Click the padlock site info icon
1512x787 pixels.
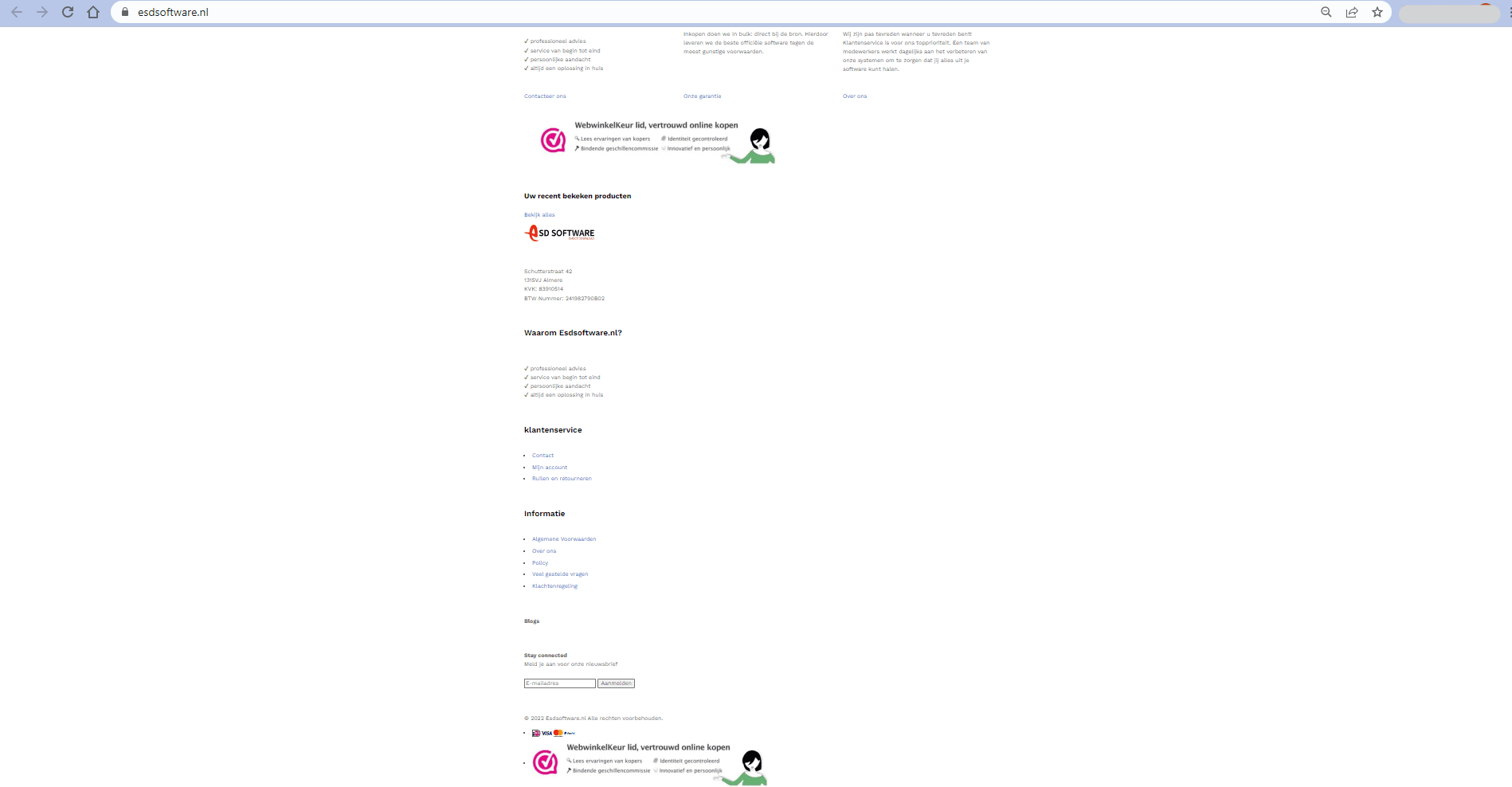click(125, 12)
